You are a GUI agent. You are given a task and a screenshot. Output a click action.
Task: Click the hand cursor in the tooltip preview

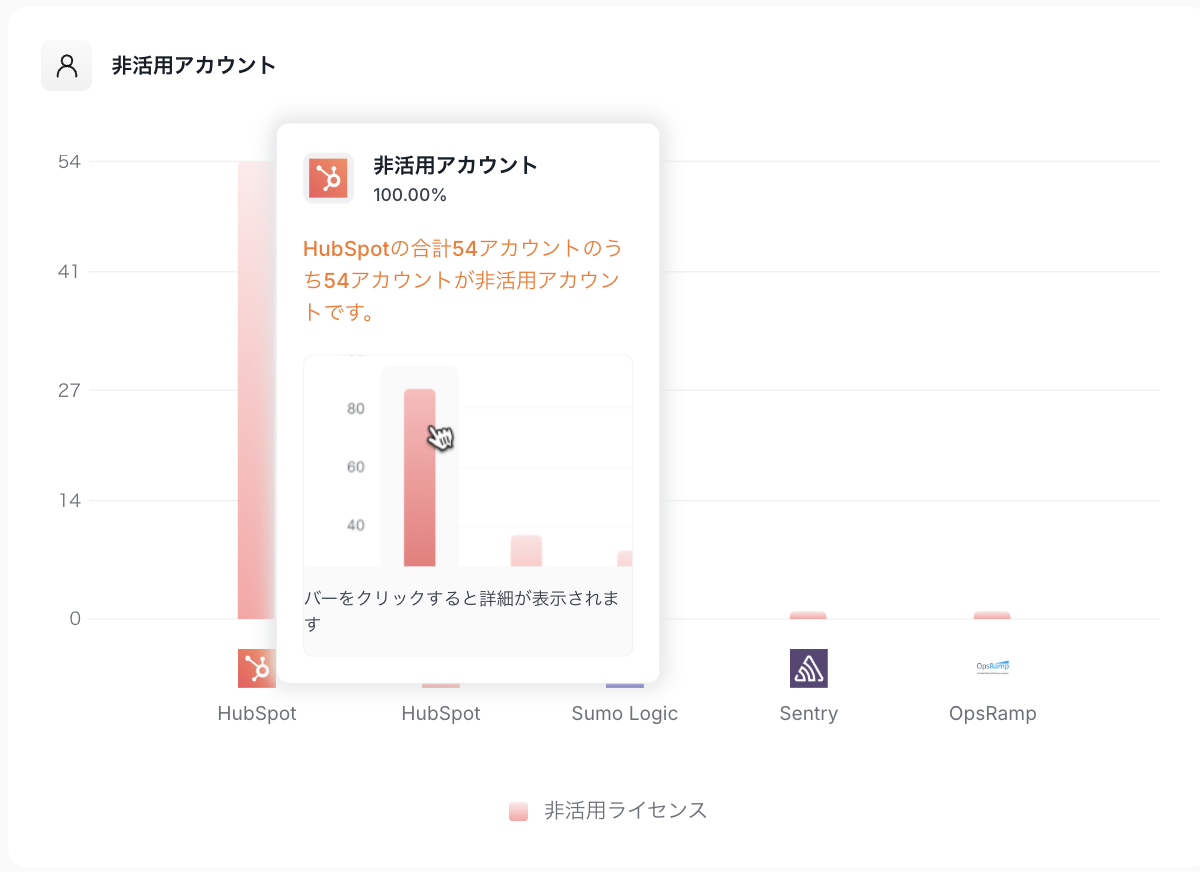(440, 437)
